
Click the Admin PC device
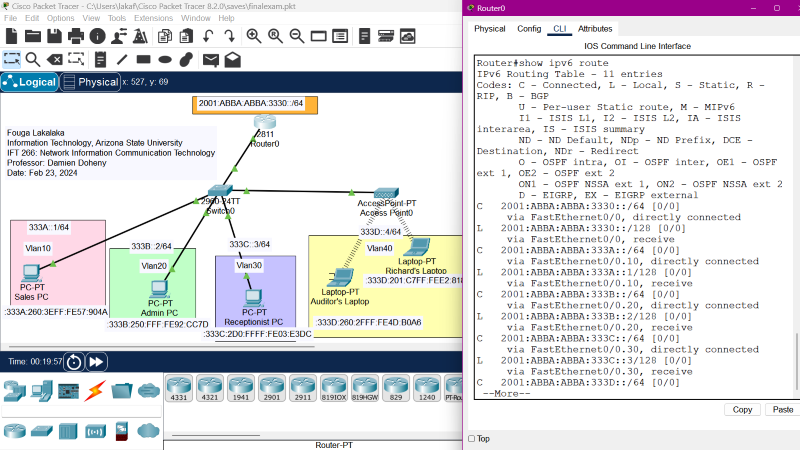pos(159,289)
